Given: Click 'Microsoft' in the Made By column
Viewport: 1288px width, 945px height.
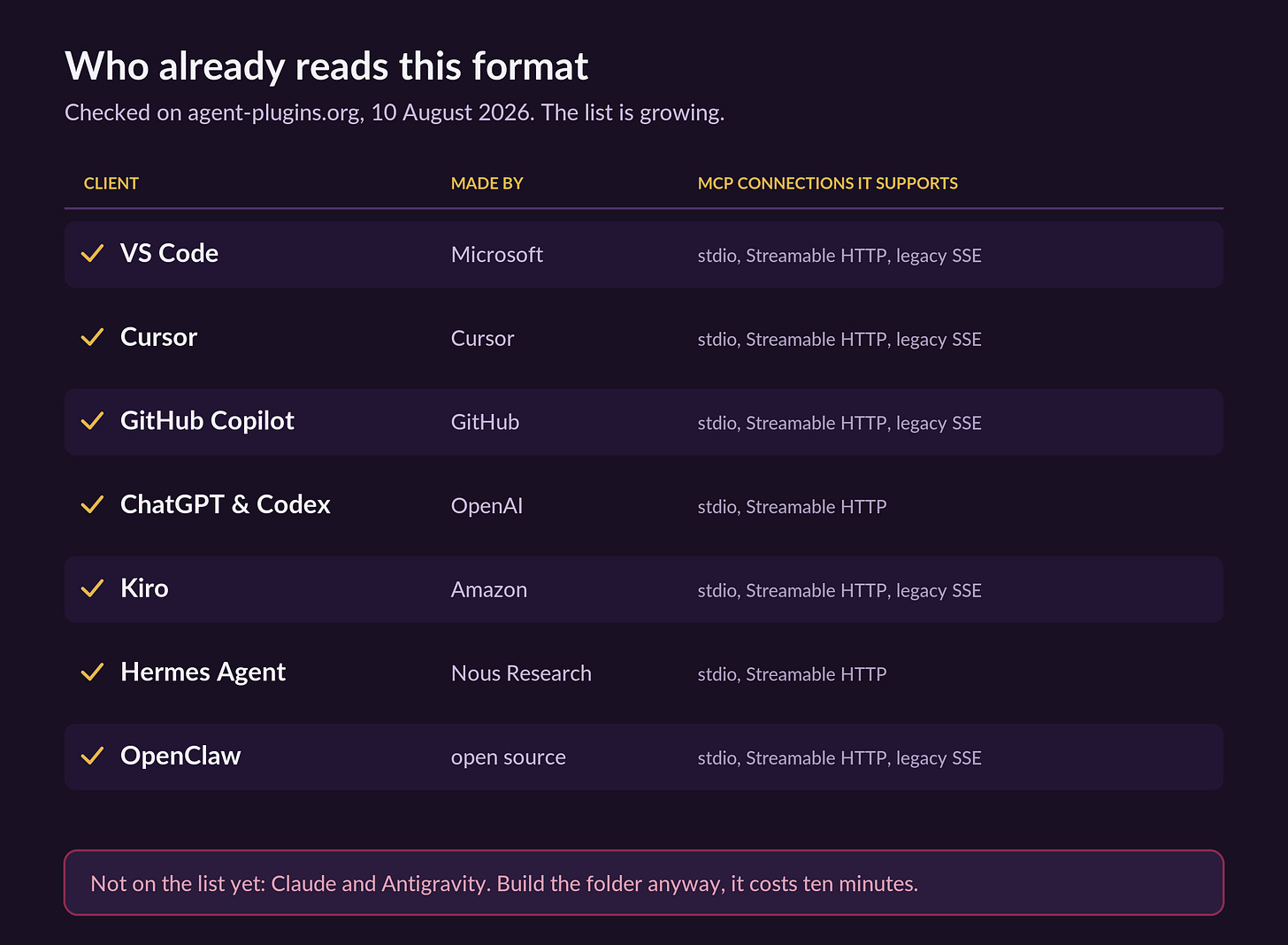Looking at the screenshot, I should pyautogui.click(x=496, y=255).
